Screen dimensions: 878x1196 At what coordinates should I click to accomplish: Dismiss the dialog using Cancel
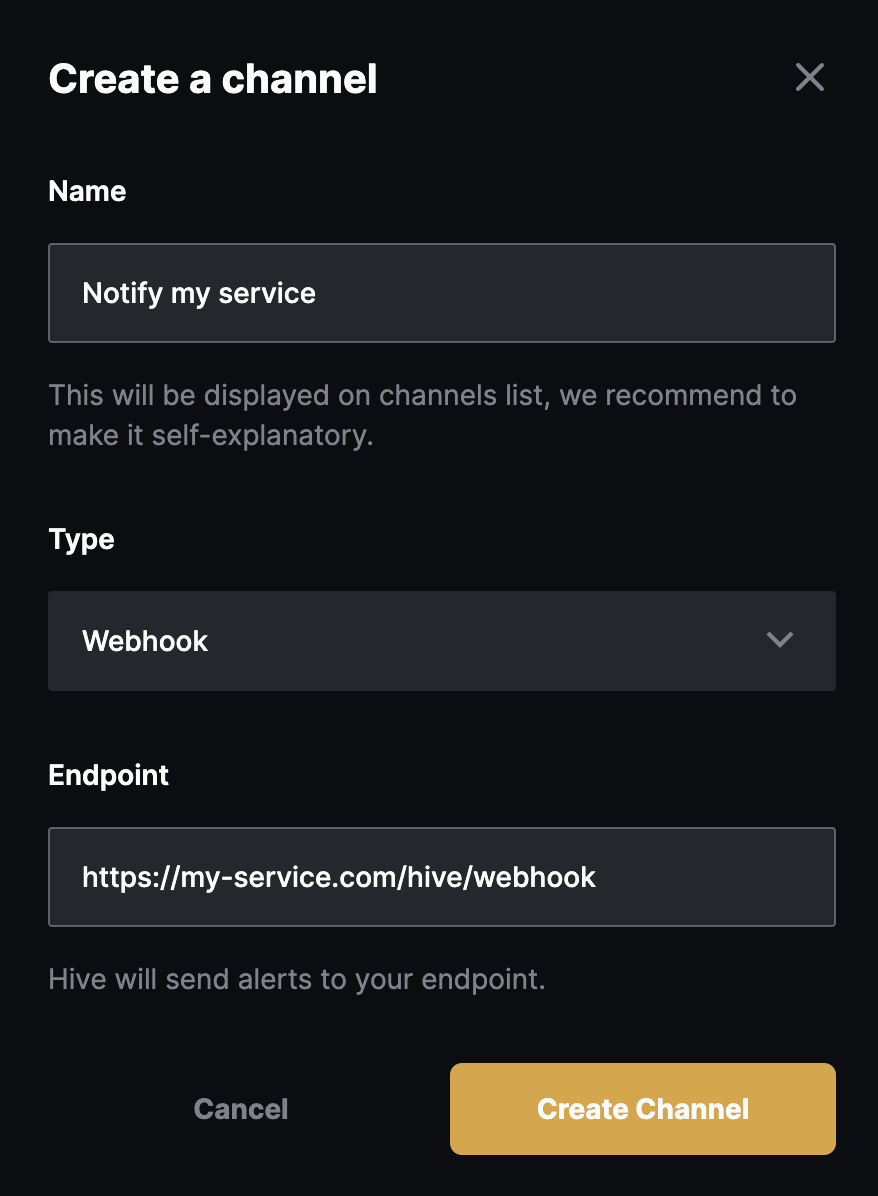[240, 1108]
